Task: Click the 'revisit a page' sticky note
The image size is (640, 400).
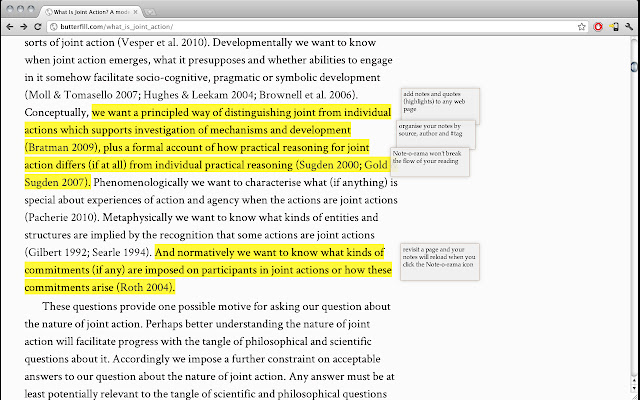Action: [x=439, y=260]
